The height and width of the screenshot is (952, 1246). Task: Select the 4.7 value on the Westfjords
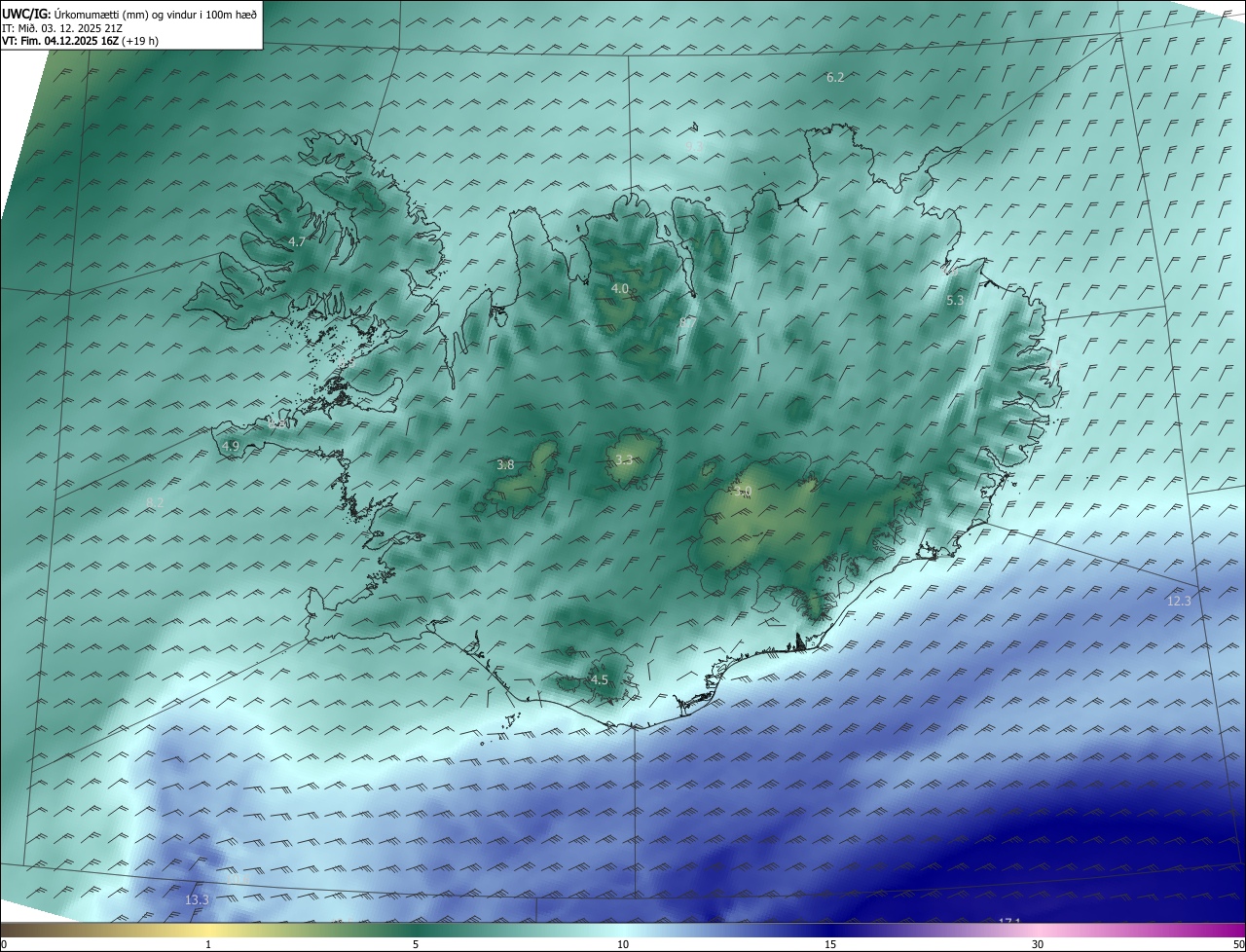[x=297, y=241]
